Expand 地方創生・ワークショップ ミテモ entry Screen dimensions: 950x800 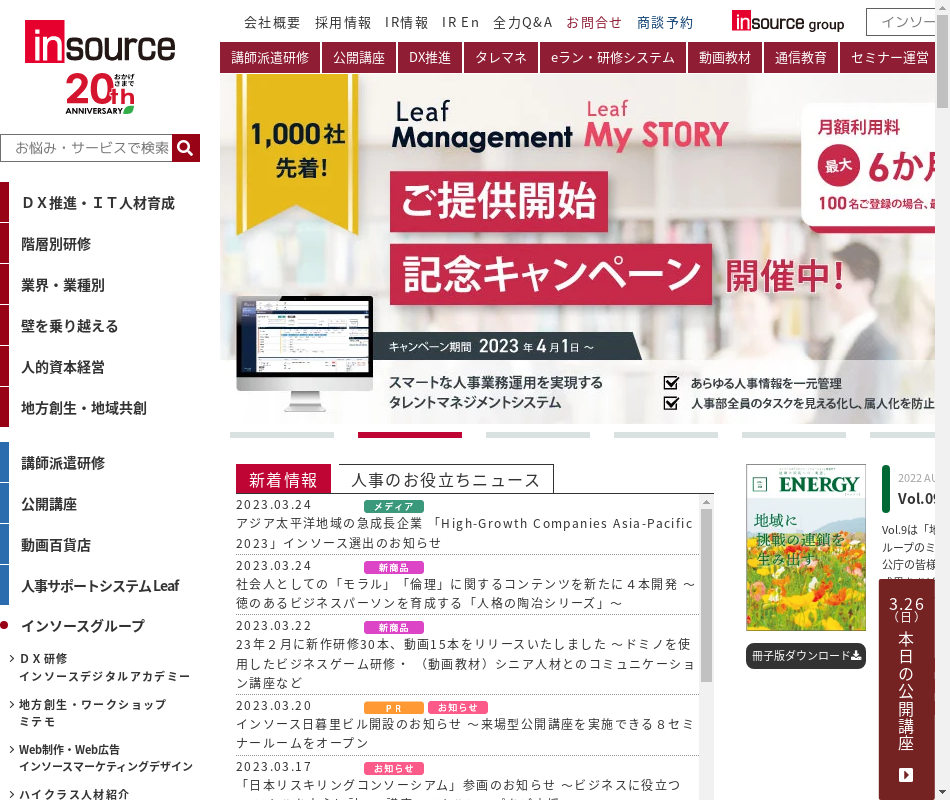(91, 713)
